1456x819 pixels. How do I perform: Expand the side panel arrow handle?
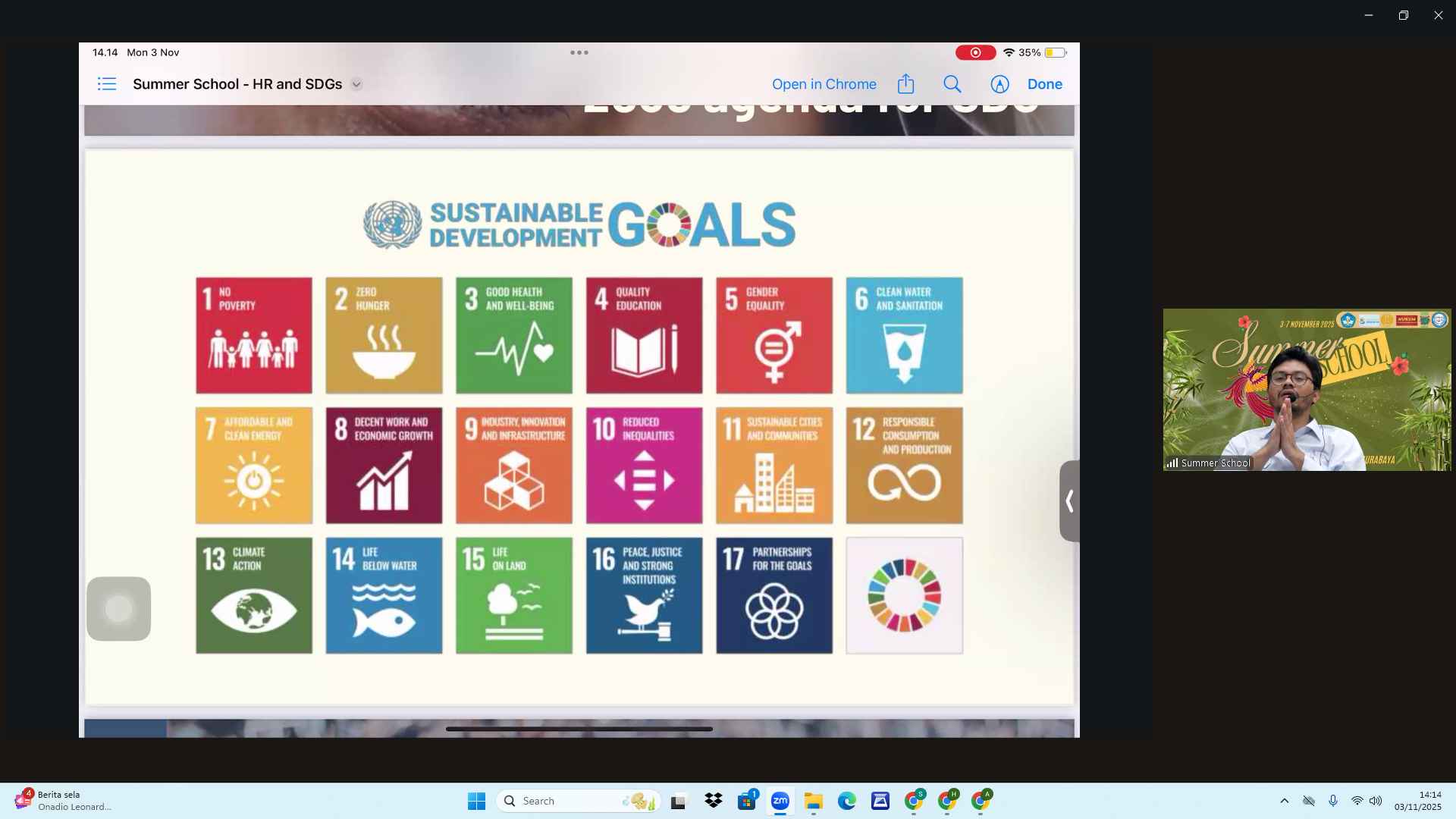[1069, 501]
